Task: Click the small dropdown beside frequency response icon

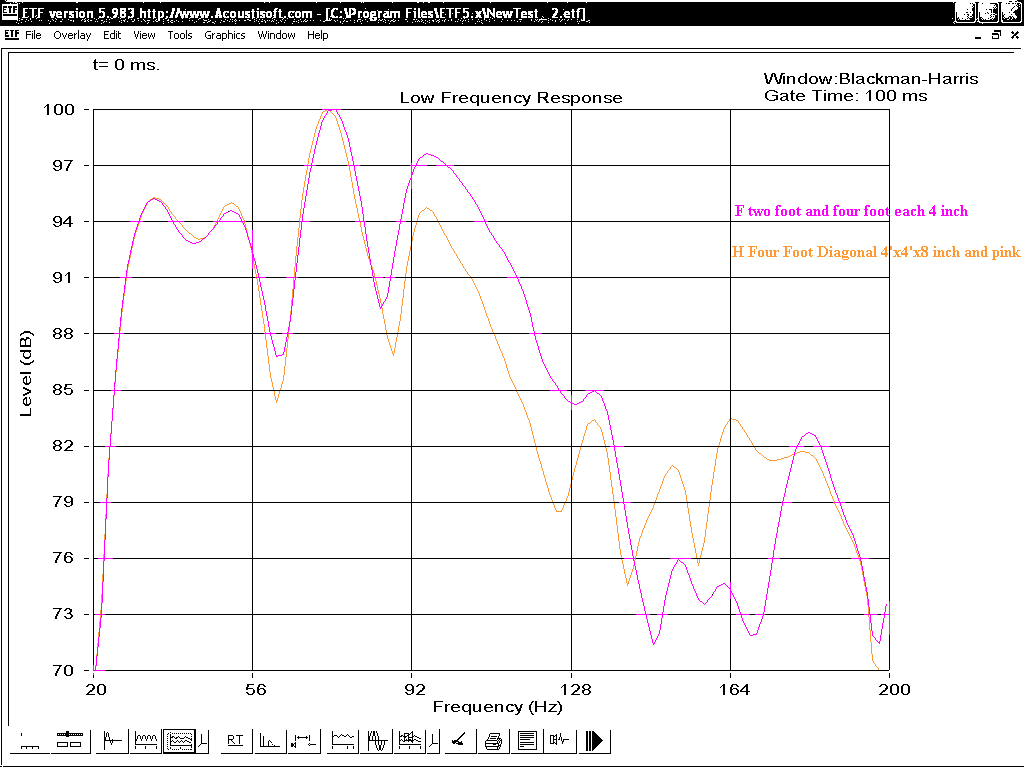Action: 203,741
